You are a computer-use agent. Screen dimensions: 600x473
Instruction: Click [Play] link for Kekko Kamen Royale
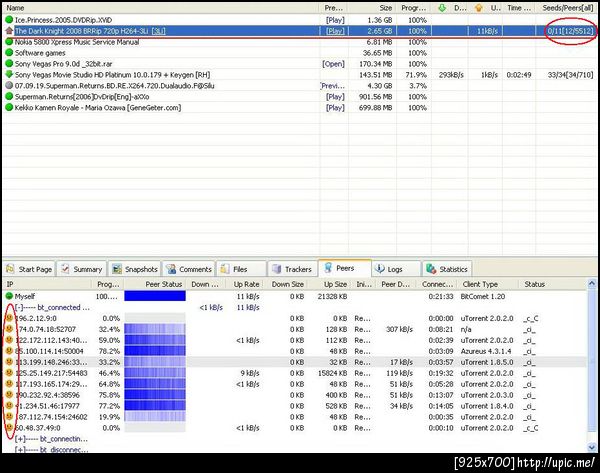[335, 108]
